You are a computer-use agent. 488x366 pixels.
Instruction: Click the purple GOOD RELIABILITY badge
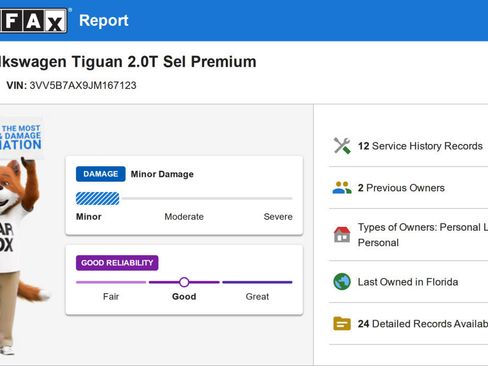coord(117,263)
